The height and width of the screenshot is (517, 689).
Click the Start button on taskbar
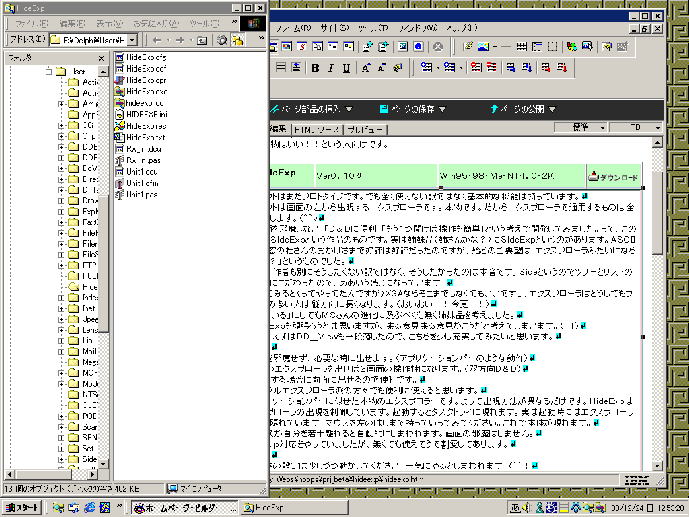pos(21,508)
